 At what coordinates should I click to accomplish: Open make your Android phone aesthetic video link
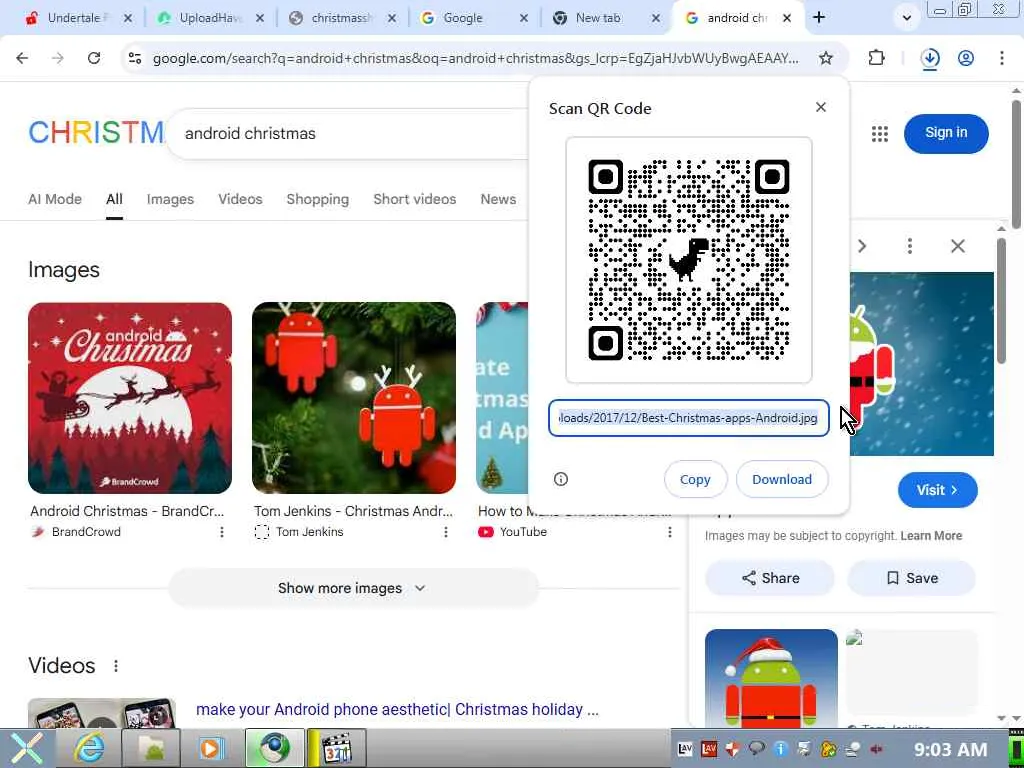pos(397,709)
